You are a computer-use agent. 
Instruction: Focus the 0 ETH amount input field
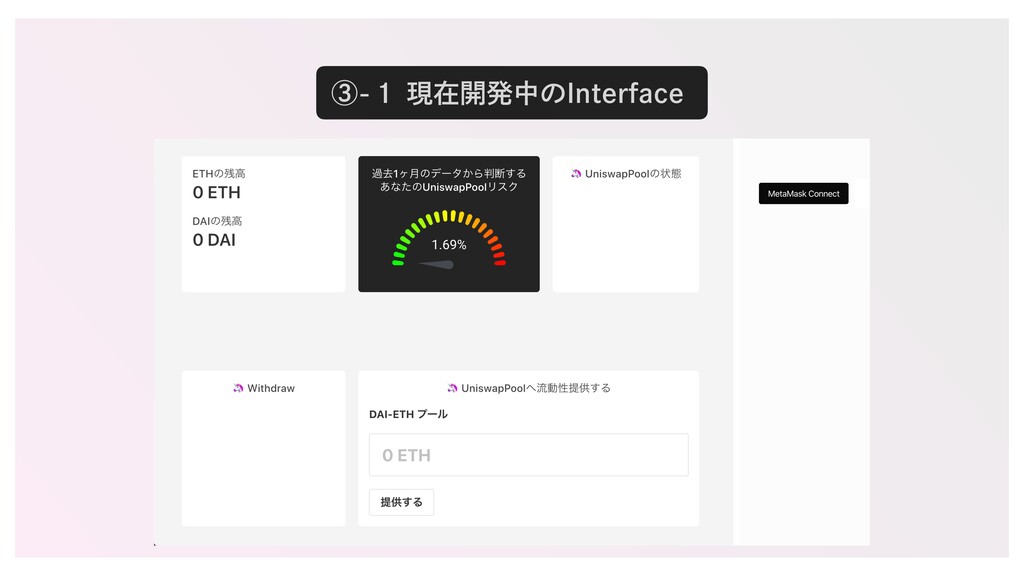point(528,455)
